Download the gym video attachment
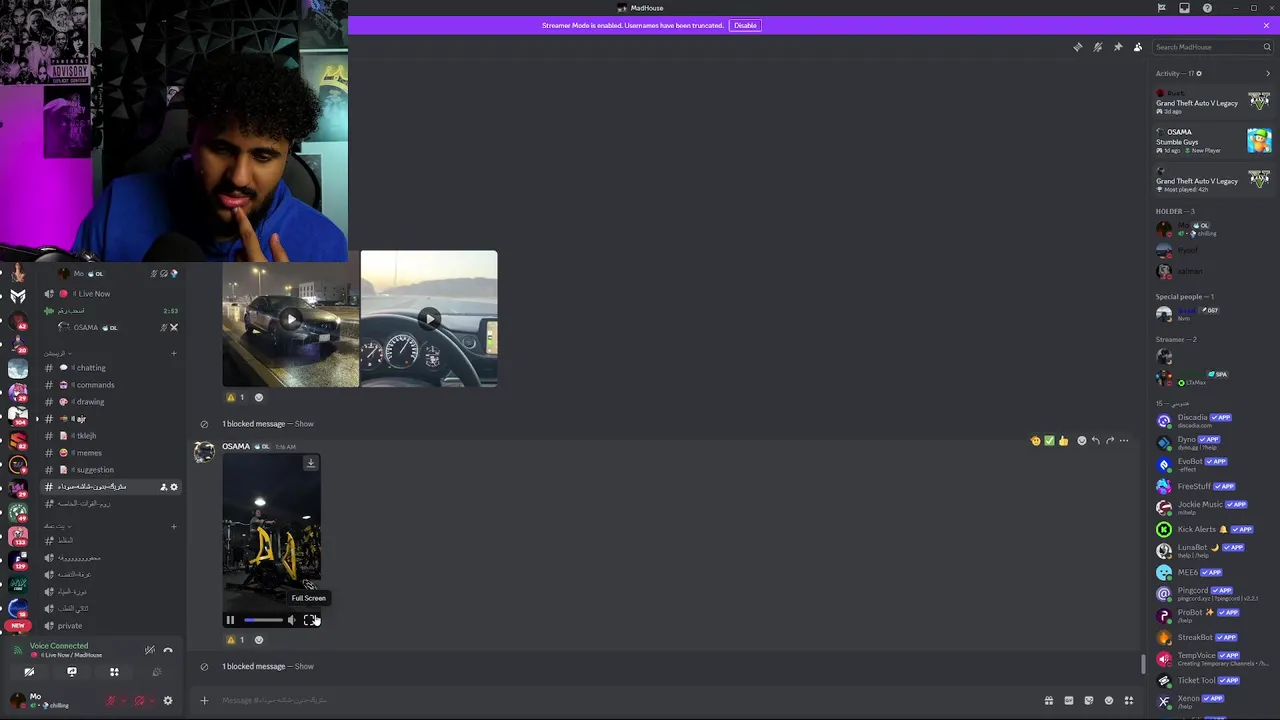The width and height of the screenshot is (1280, 720). 311,463
